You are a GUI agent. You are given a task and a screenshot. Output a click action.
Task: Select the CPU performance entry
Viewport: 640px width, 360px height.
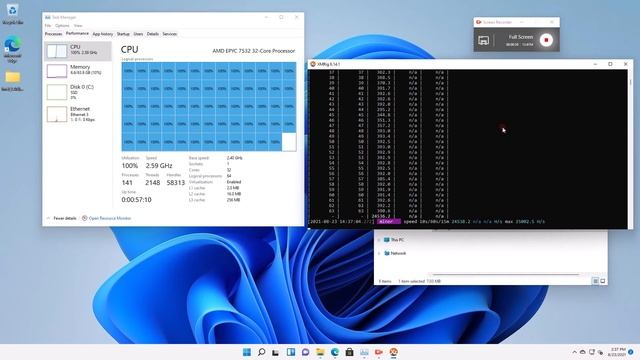(x=78, y=51)
